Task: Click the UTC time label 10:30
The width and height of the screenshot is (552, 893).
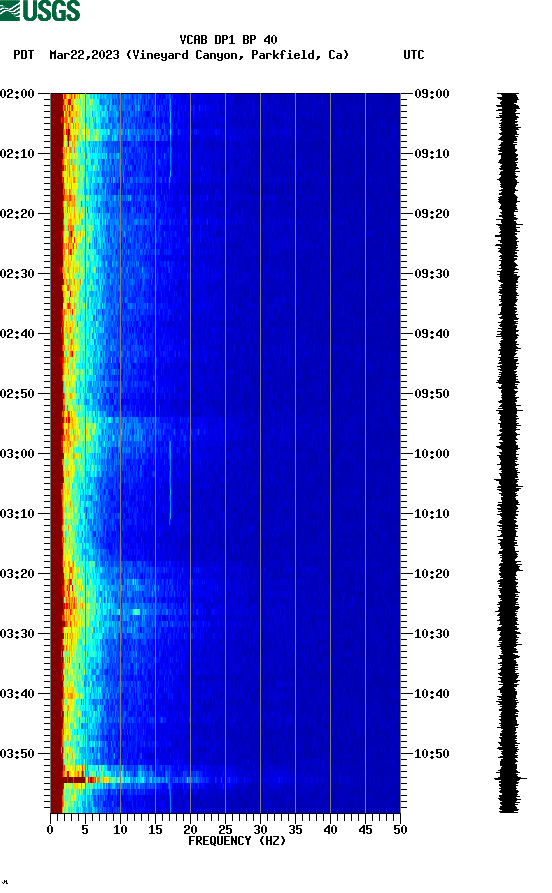Action: 432,634
